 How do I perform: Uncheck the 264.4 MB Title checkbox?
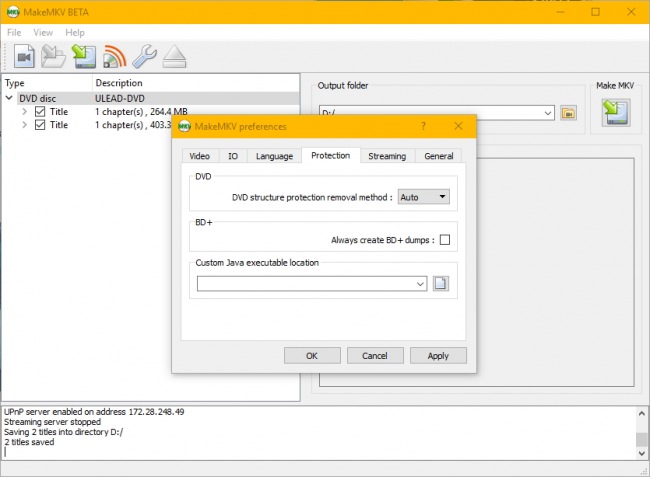point(40,111)
